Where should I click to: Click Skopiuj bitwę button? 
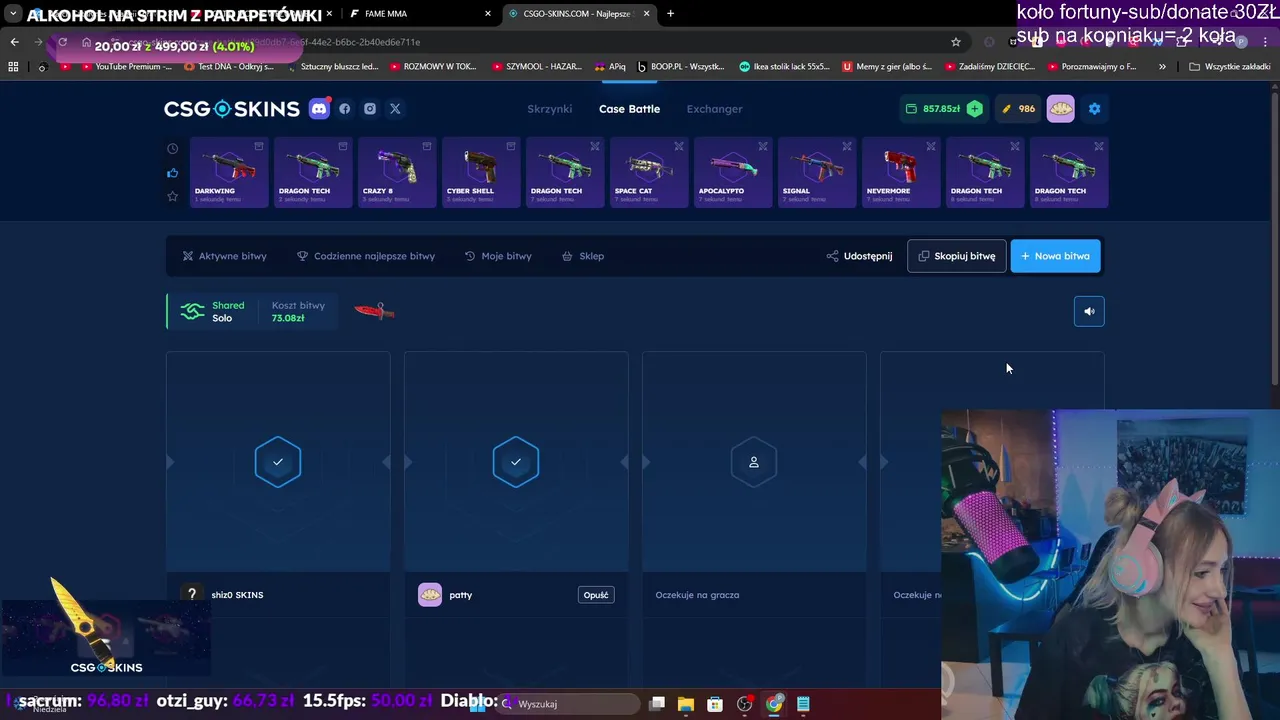[957, 256]
